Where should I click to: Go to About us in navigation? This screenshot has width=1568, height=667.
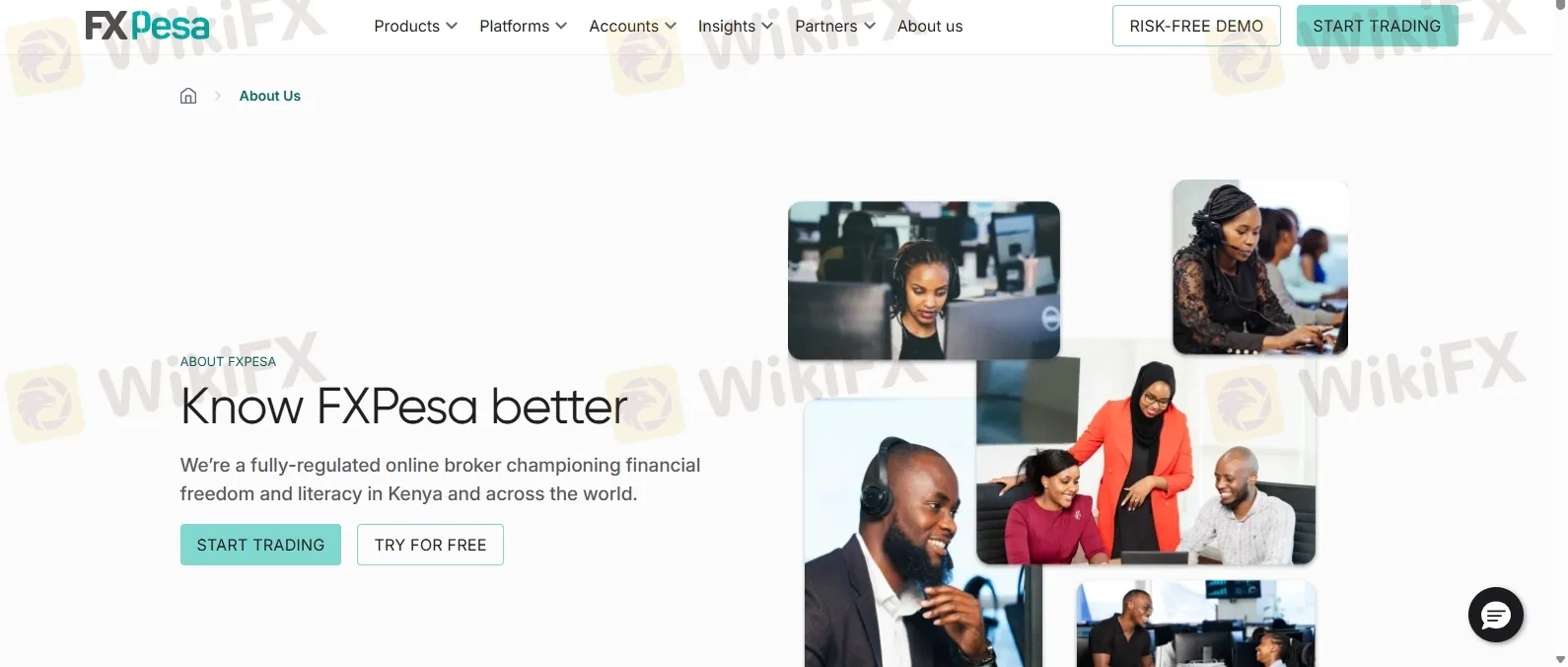click(x=930, y=26)
